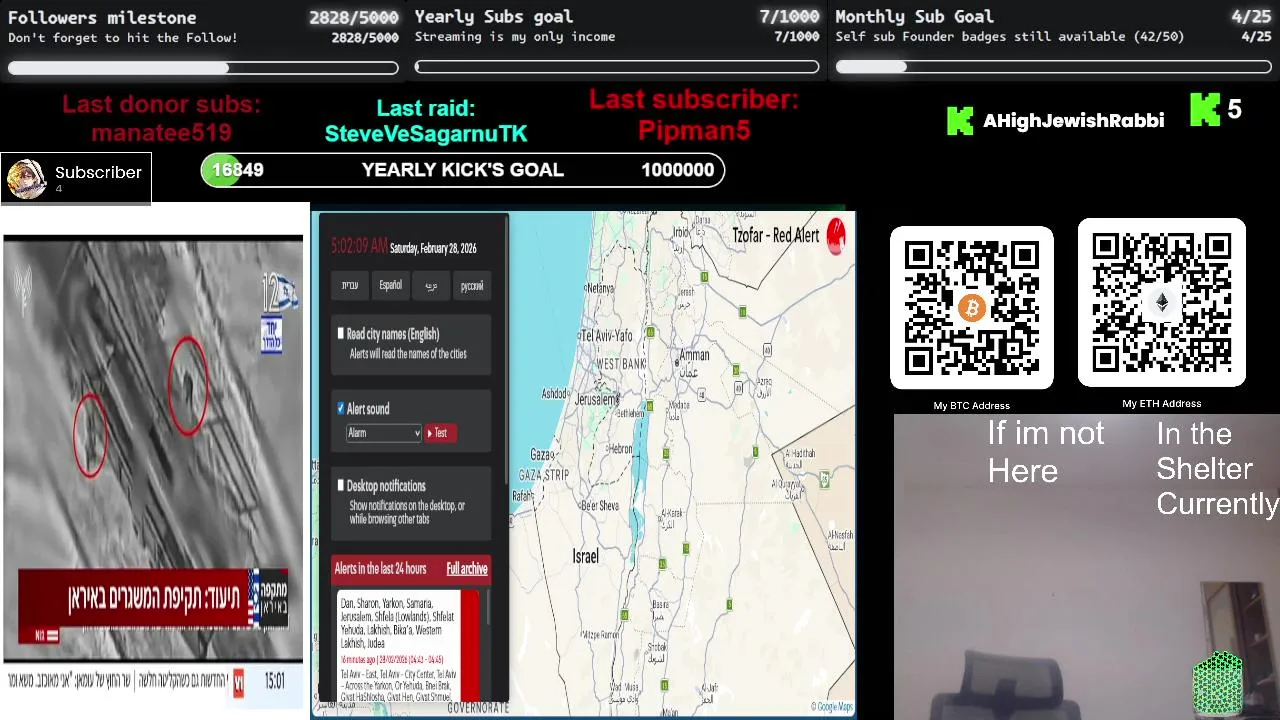Click the alerts list scrollbar

[489, 608]
